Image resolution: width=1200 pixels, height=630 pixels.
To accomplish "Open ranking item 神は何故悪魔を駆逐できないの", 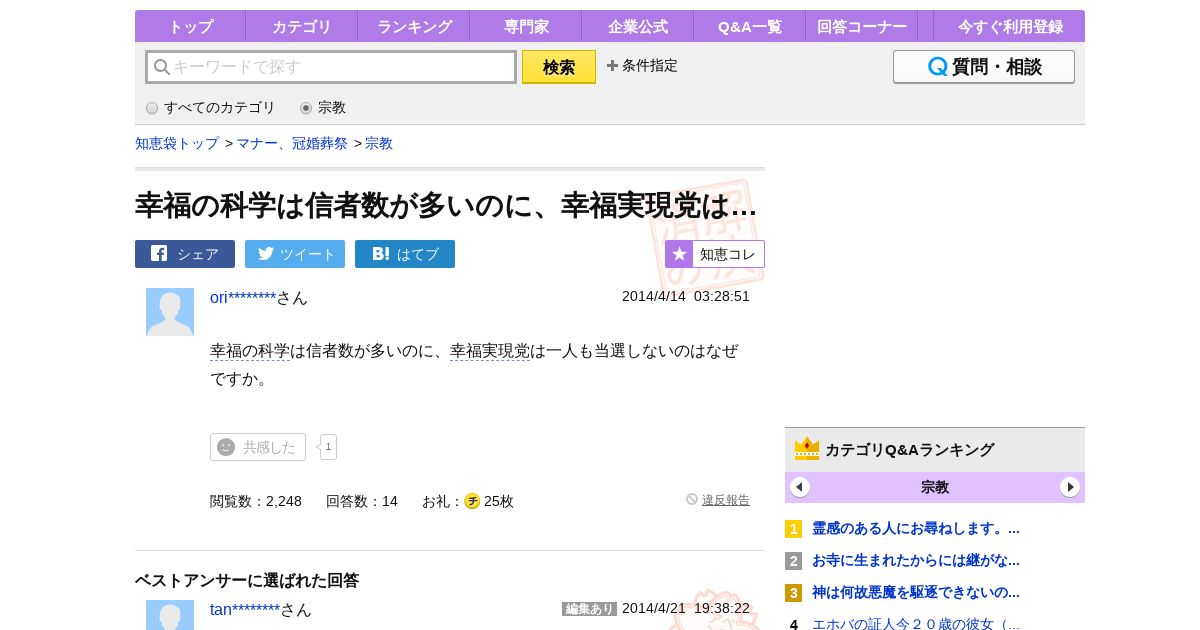I will click(916, 592).
